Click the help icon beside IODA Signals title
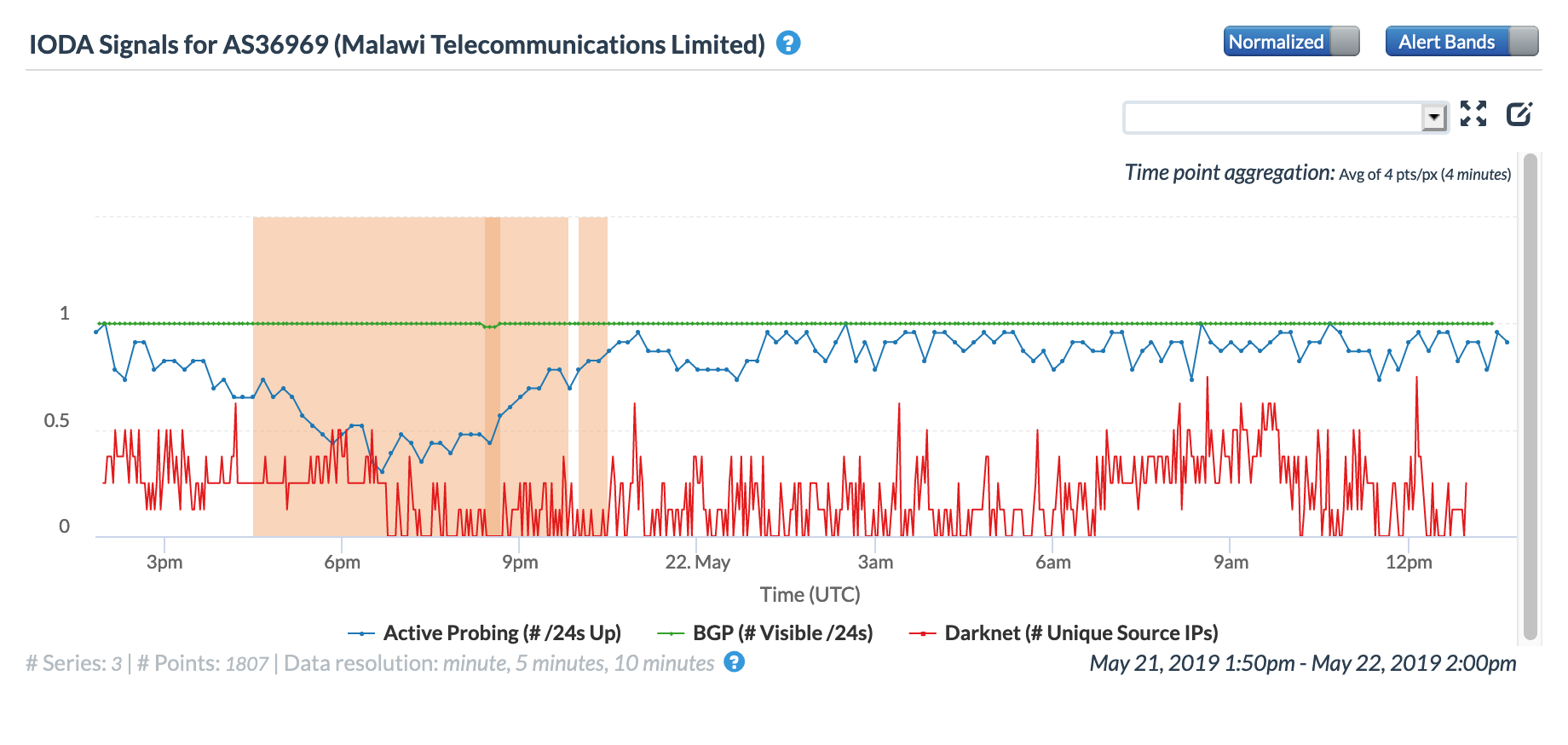The image size is (1568, 745). point(788,43)
